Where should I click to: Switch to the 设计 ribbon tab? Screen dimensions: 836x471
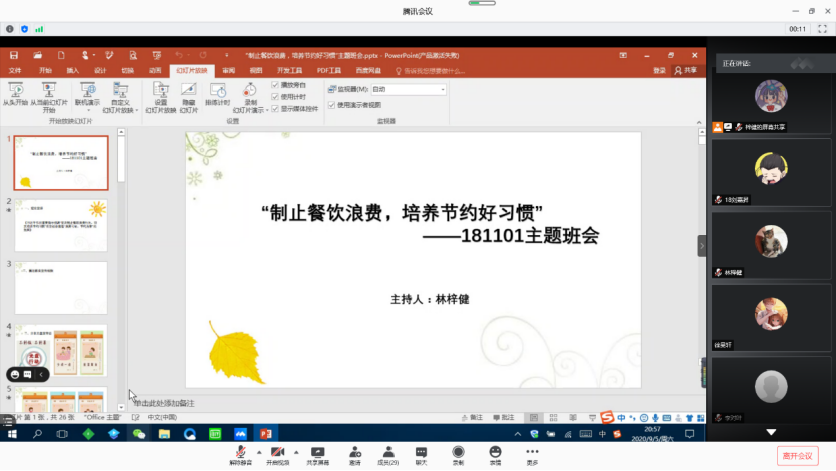coord(100,70)
